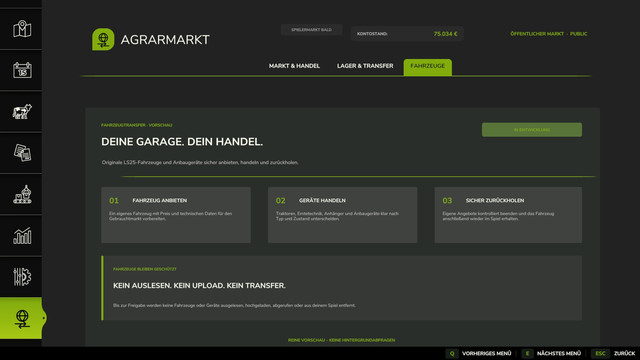Screen dimensions: 640x360
Task: Click Fahrzeugtransfer - Vorschau label
Action: (x=137, y=125)
